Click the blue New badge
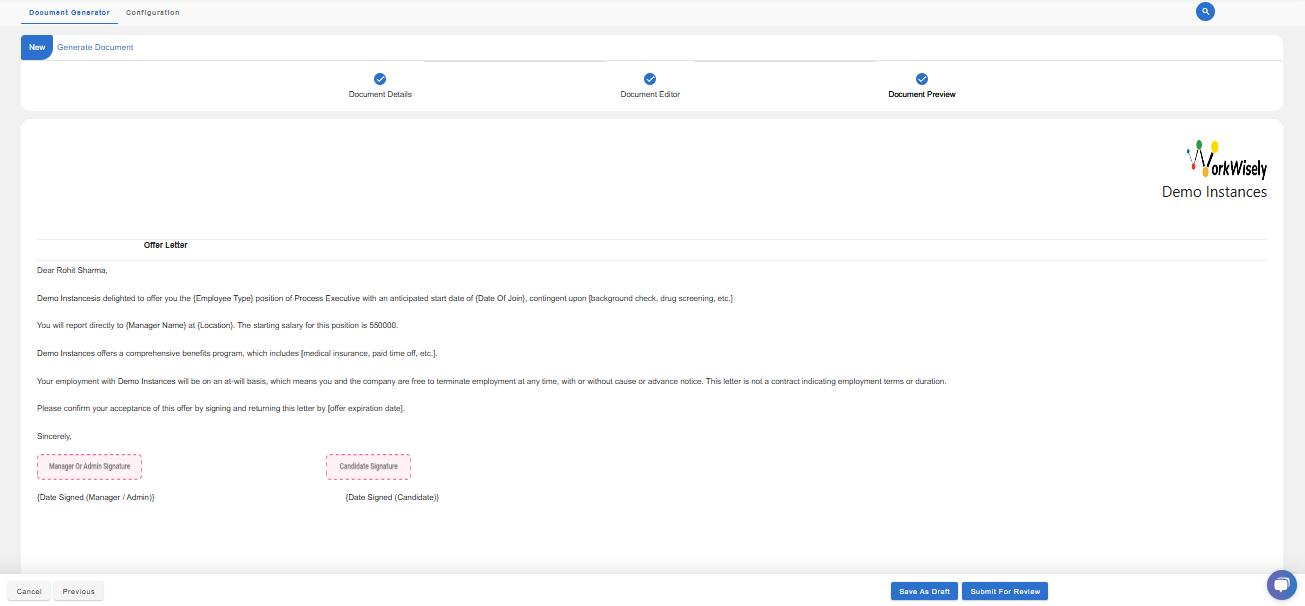This screenshot has width=1305, height=606. point(37,47)
